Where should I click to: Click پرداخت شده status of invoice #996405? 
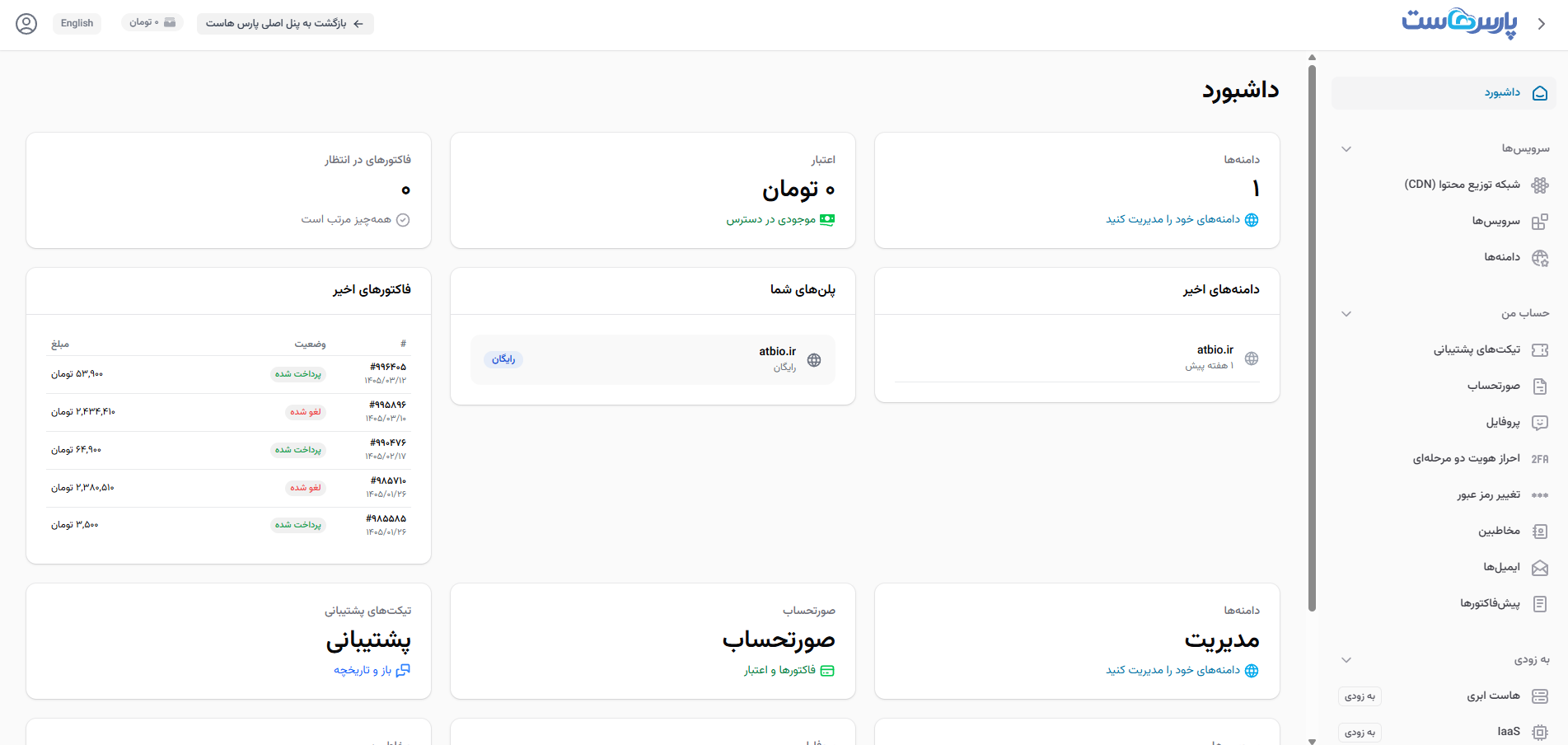298,374
